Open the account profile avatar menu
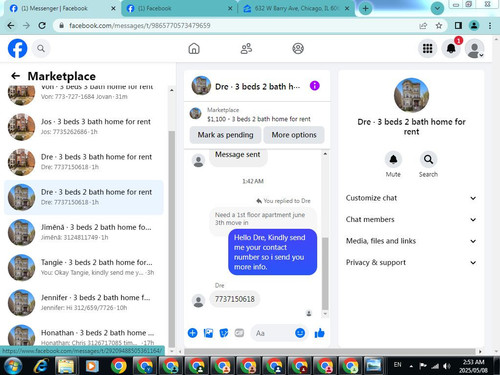 (475, 49)
